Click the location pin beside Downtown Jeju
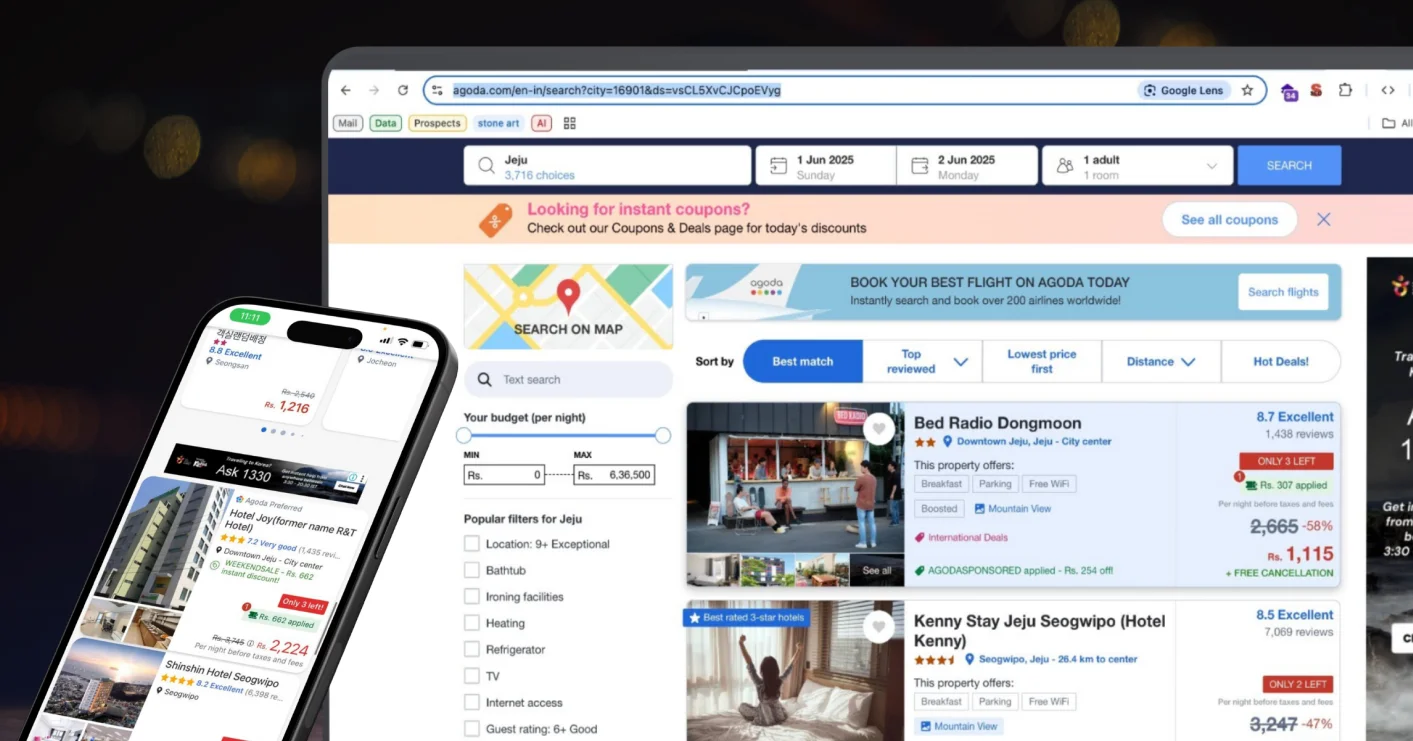This screenshot has height=741, width=1413. coord(948,441)
